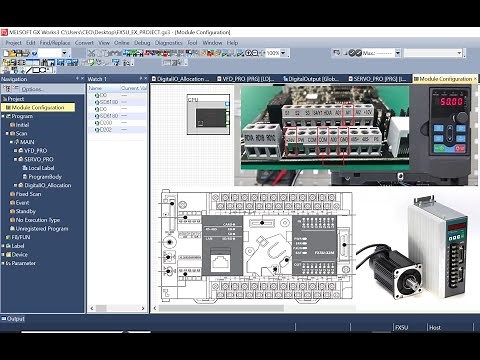Open the Window menu
The height and width of the screenshot is (360, 480).
212,43
